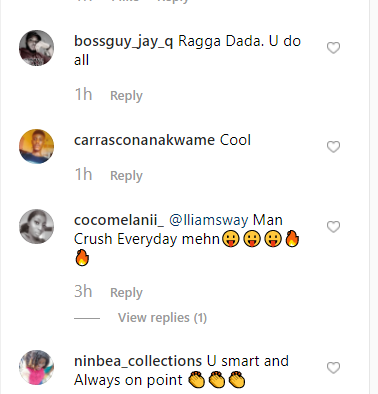View cocomelanii_'s profile photo
378x394 pixels.
coord(36,227)
